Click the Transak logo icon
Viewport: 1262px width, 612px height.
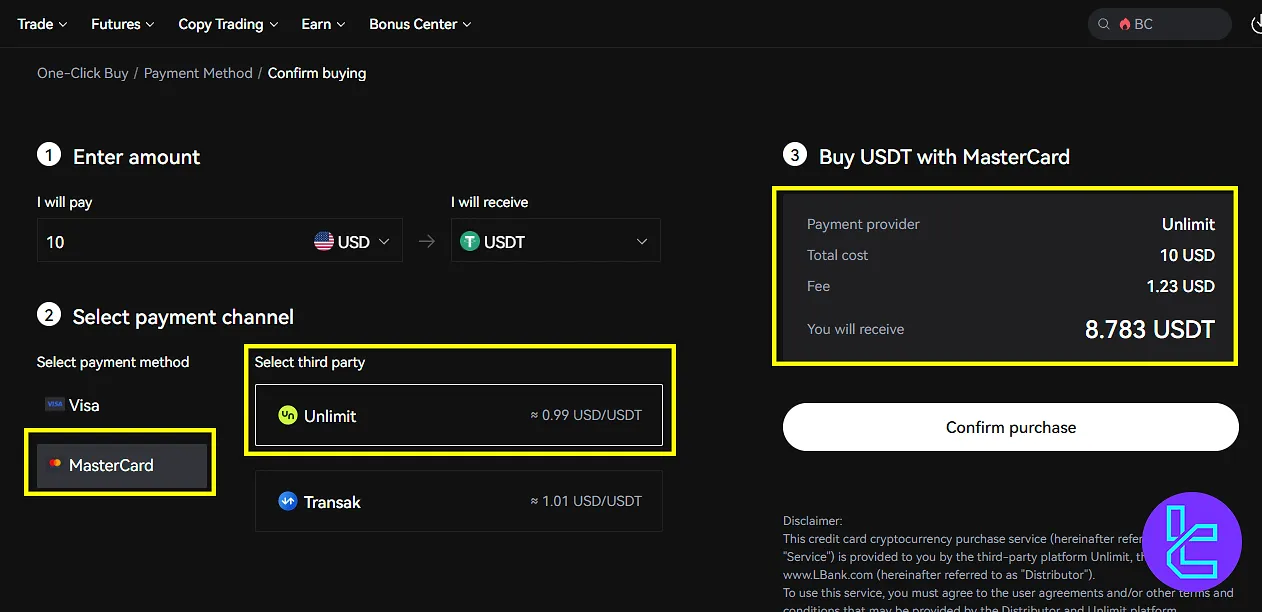click(288, 501)
